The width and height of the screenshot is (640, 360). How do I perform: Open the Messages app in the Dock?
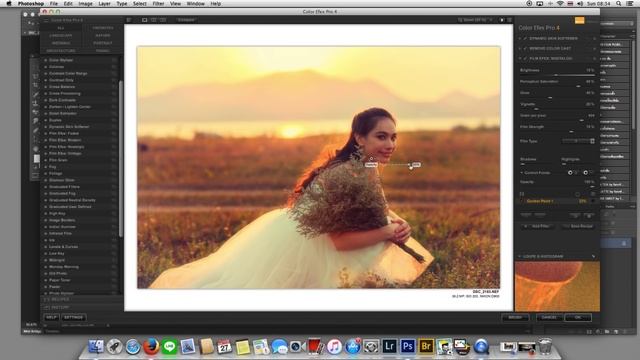pos(279,347)
